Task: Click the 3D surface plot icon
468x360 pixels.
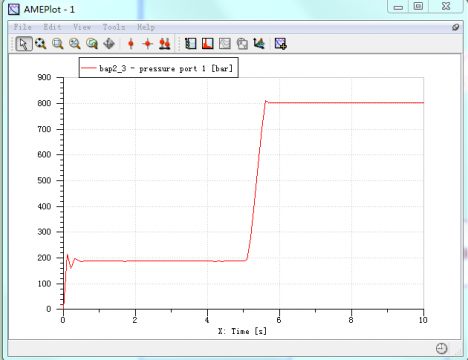Action: 259,44
